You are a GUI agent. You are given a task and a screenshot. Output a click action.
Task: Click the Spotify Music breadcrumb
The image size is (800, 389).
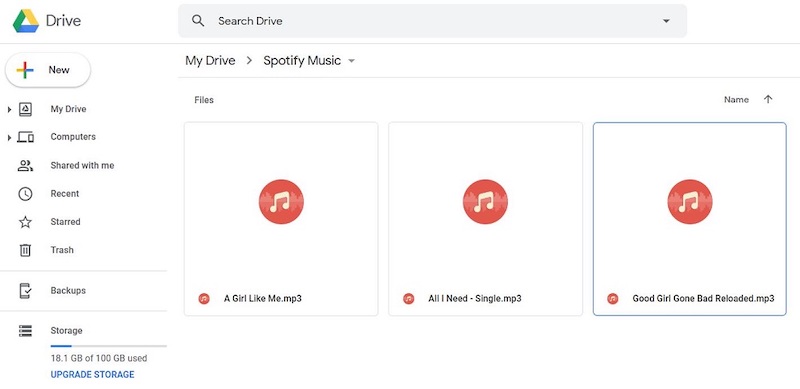(x=302, y=61)
